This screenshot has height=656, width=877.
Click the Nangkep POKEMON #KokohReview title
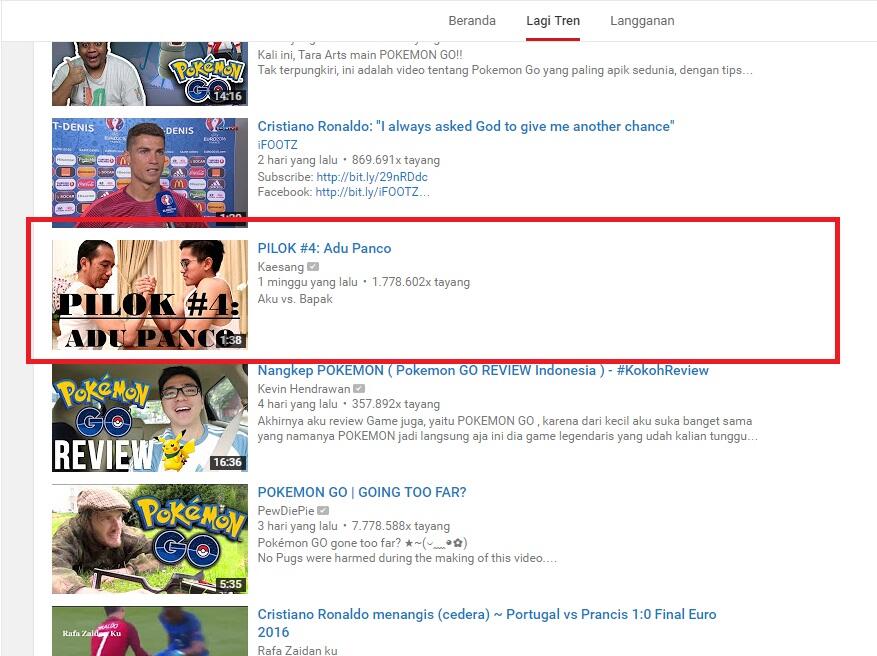[483, 370]
